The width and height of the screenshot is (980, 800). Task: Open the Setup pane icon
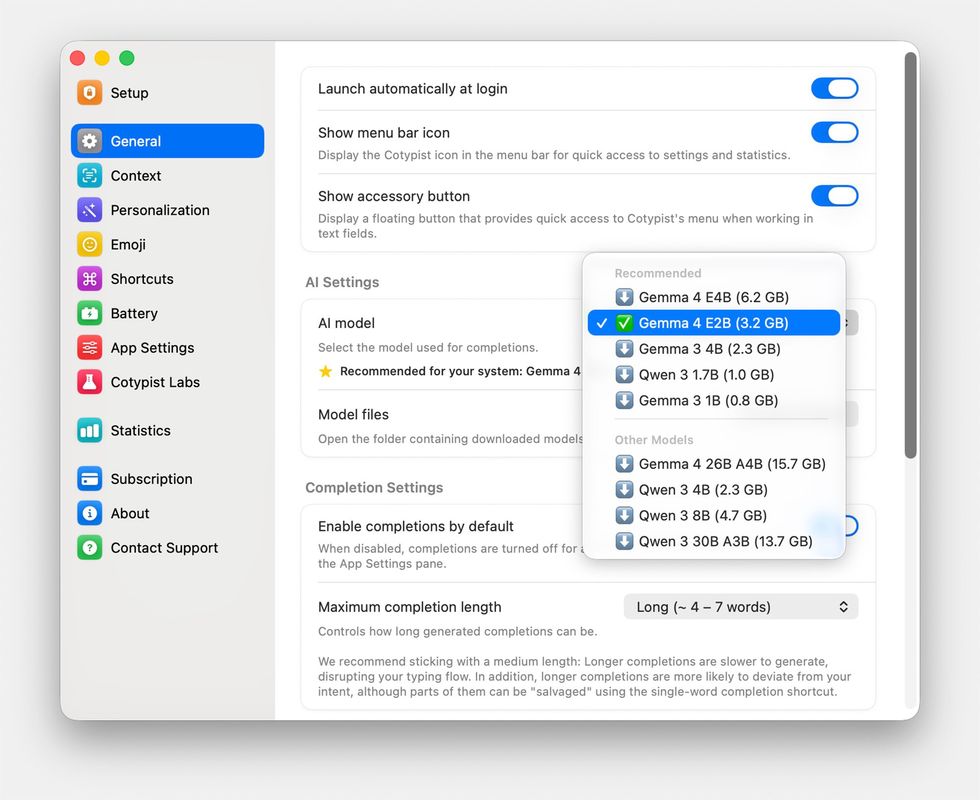89,92
